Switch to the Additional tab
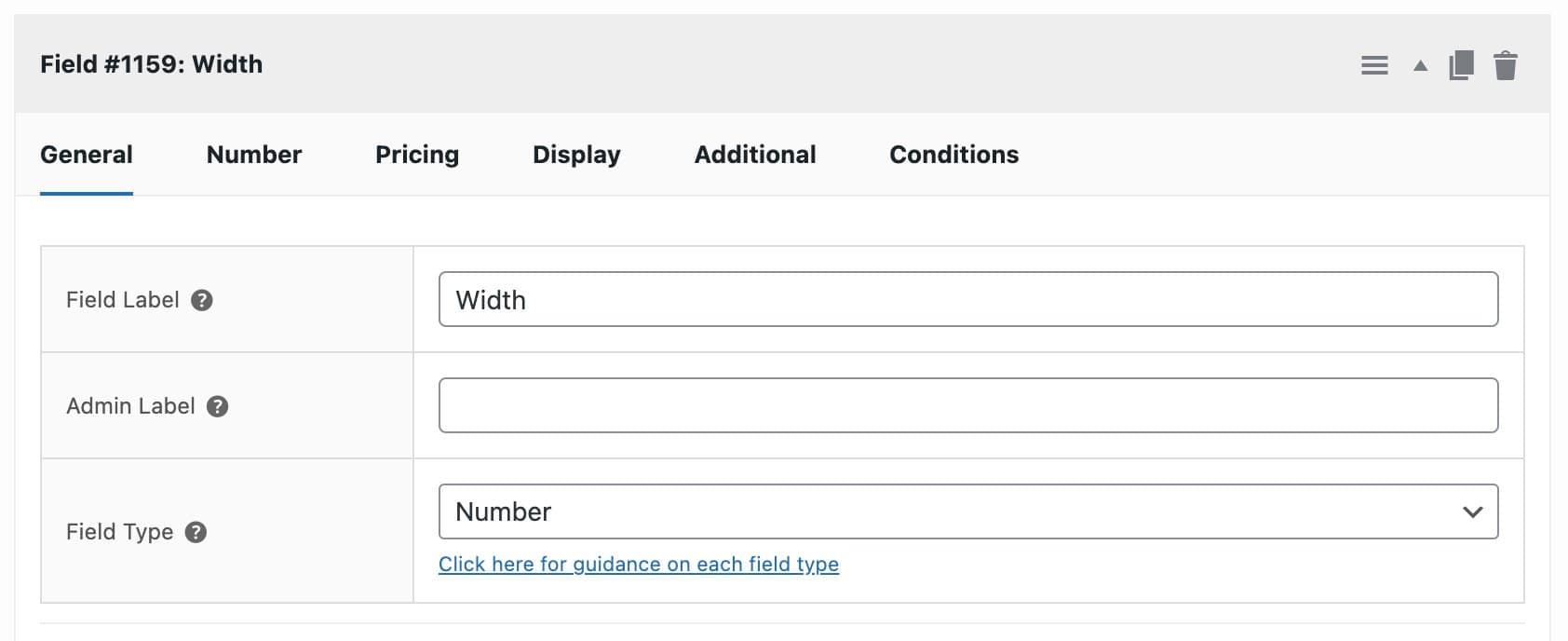Screen dimensions: 1568x641 [x=754, y=155]
